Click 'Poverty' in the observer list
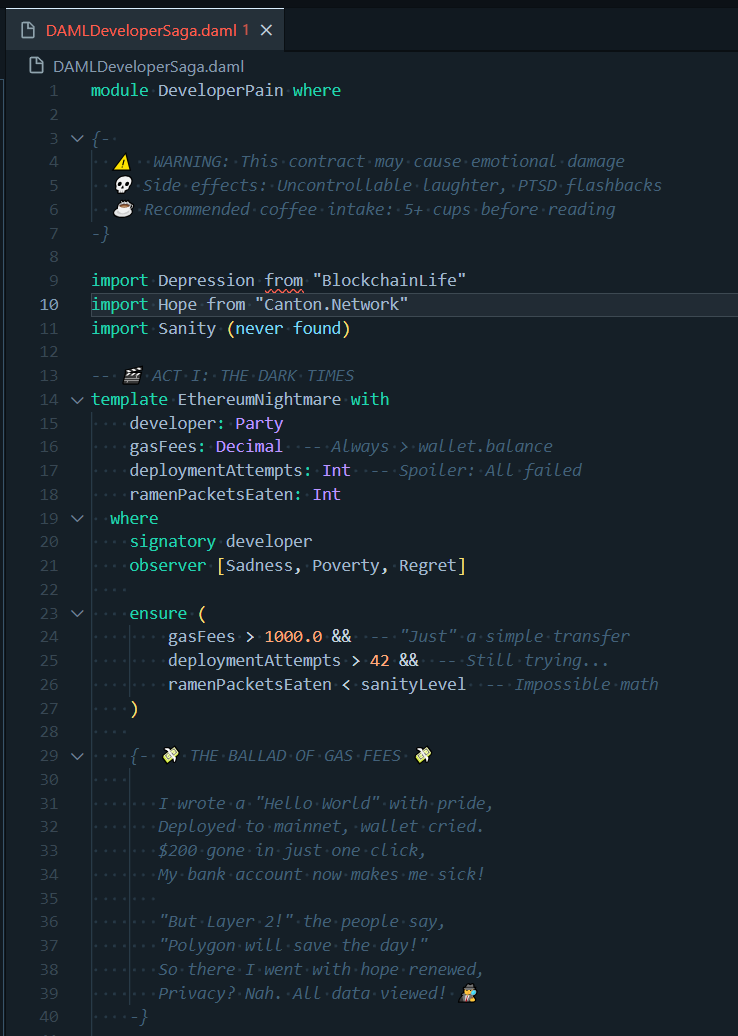 point(346,566)
